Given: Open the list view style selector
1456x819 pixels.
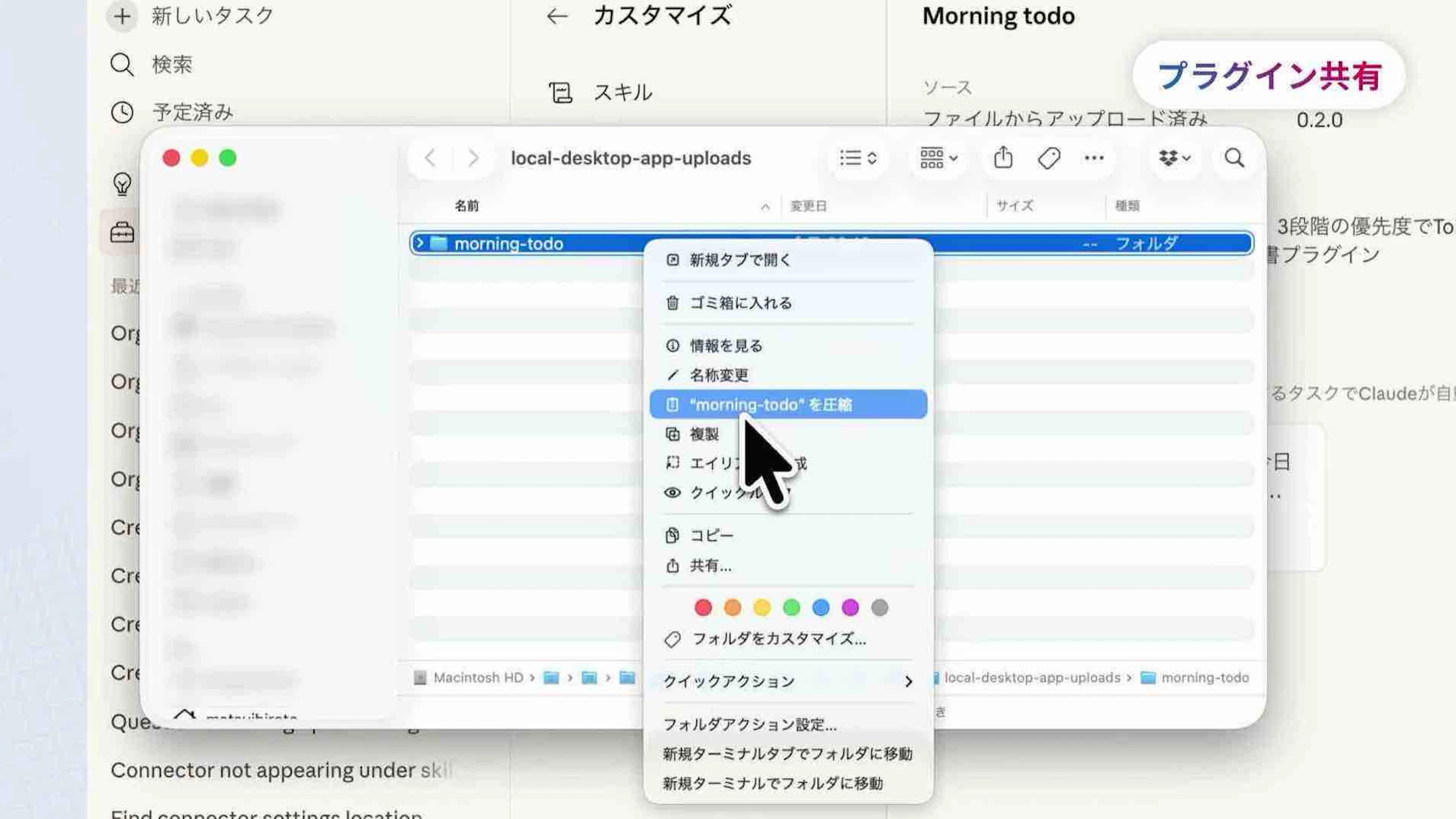Looking at the screenshot, I should (x=858, y=158).
